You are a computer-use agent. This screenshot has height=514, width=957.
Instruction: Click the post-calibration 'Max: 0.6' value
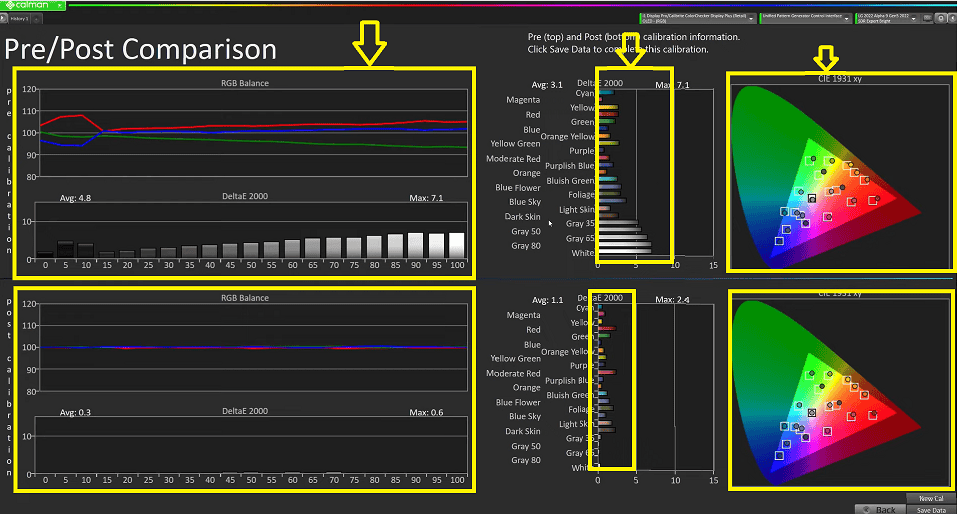point(426,413)
